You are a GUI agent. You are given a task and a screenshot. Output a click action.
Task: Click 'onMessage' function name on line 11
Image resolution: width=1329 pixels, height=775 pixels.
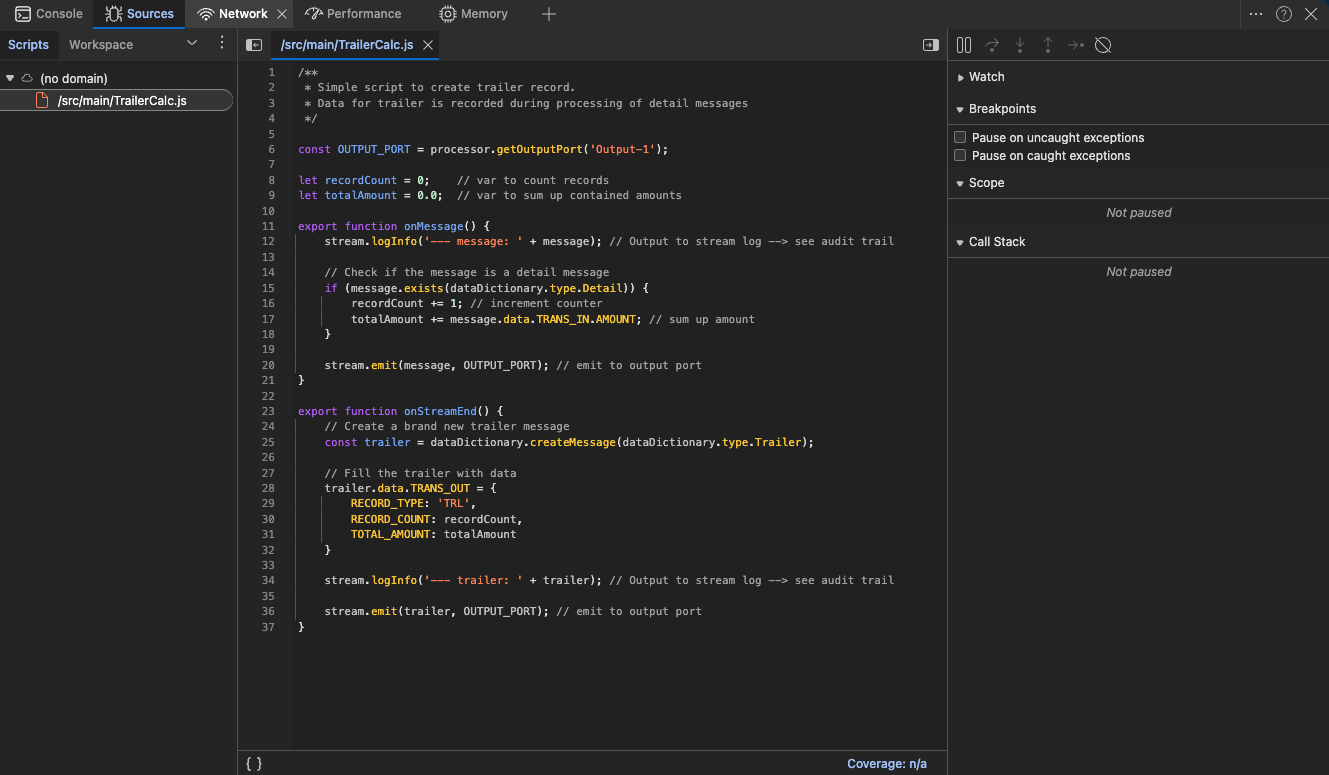pyautogui.click(x=433, y=227)
